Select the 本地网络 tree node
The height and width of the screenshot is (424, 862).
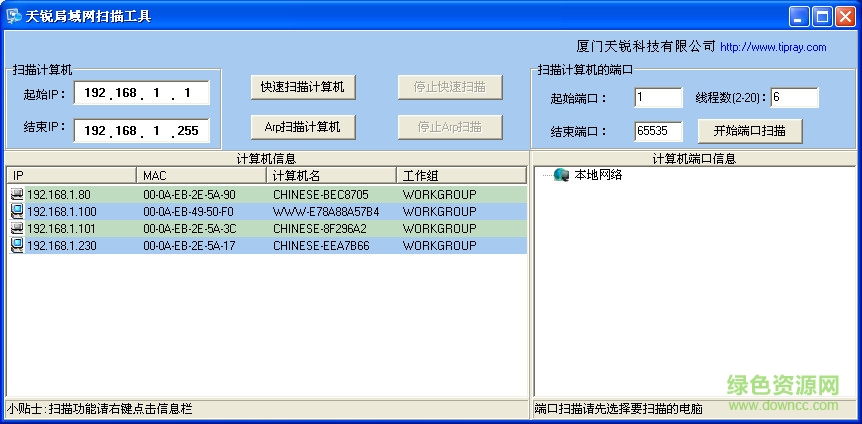pyautogui.click(x=598, y=175)
